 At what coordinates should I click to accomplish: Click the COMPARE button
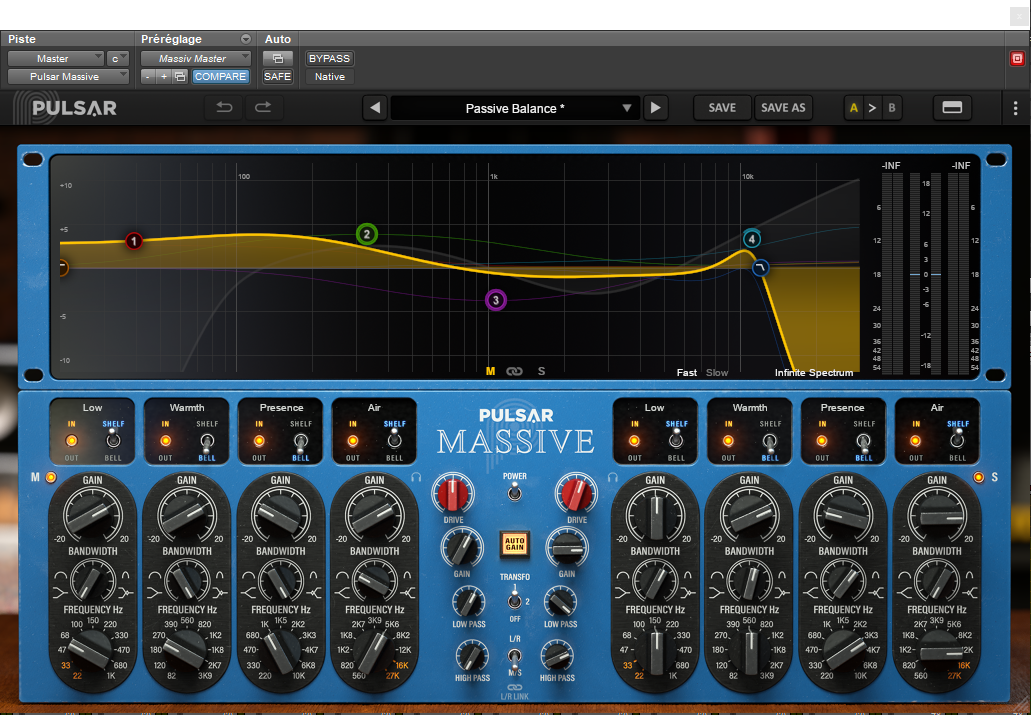[x=220, y=77]
